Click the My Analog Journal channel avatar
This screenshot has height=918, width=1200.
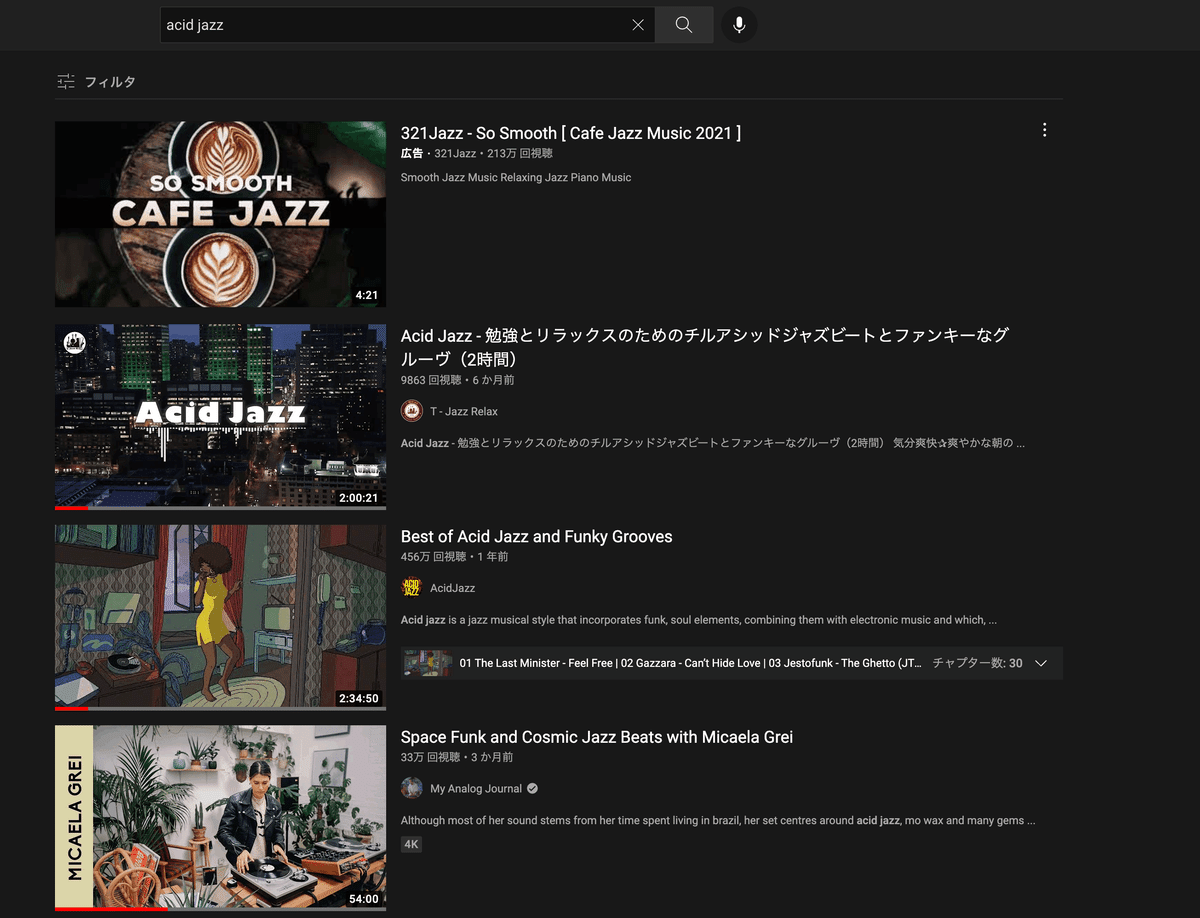(412, 788)
